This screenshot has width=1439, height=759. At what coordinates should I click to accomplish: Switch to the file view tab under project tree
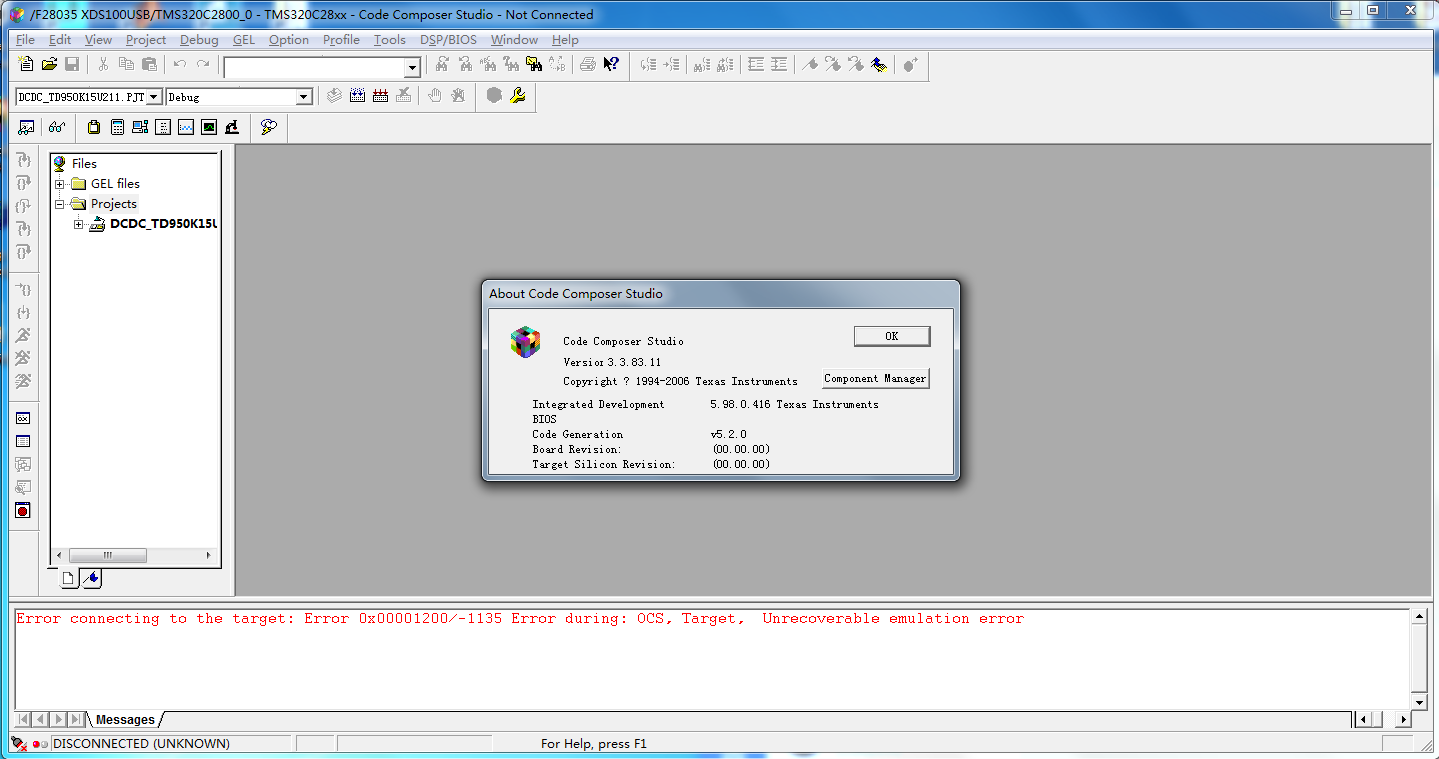pyautogui.click(x=68, y=578)
